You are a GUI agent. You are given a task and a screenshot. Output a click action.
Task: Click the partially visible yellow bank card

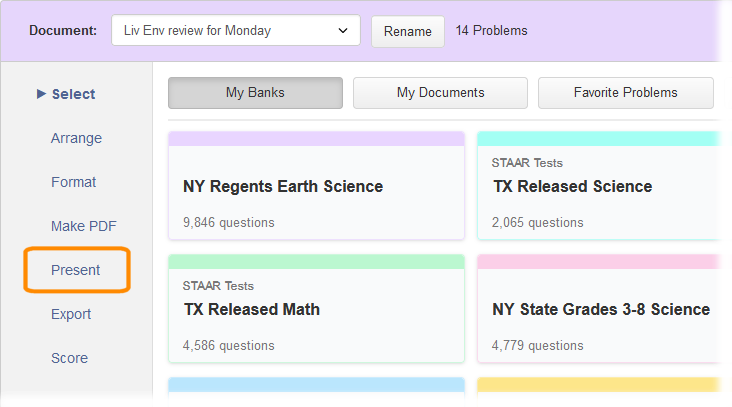pyautogui.click(x=598, y=391)
